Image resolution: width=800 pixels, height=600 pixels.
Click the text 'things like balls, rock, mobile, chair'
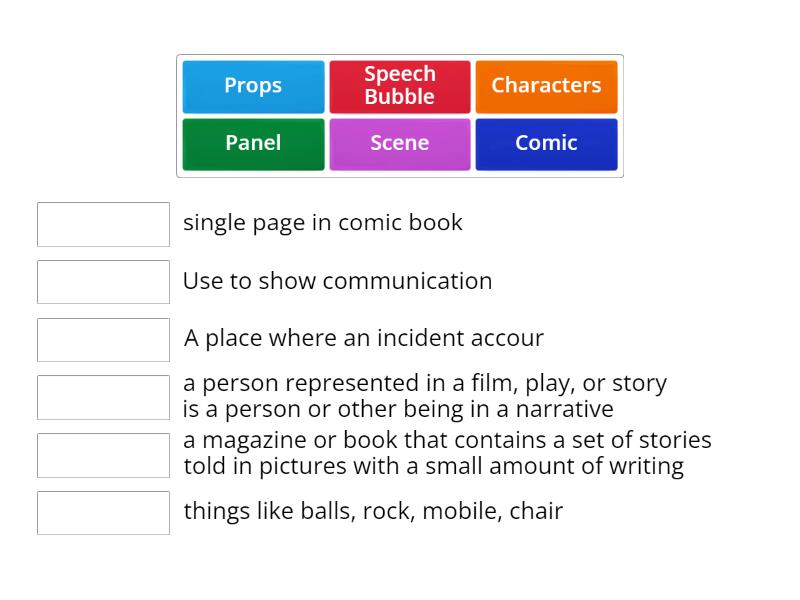[371, 511]
